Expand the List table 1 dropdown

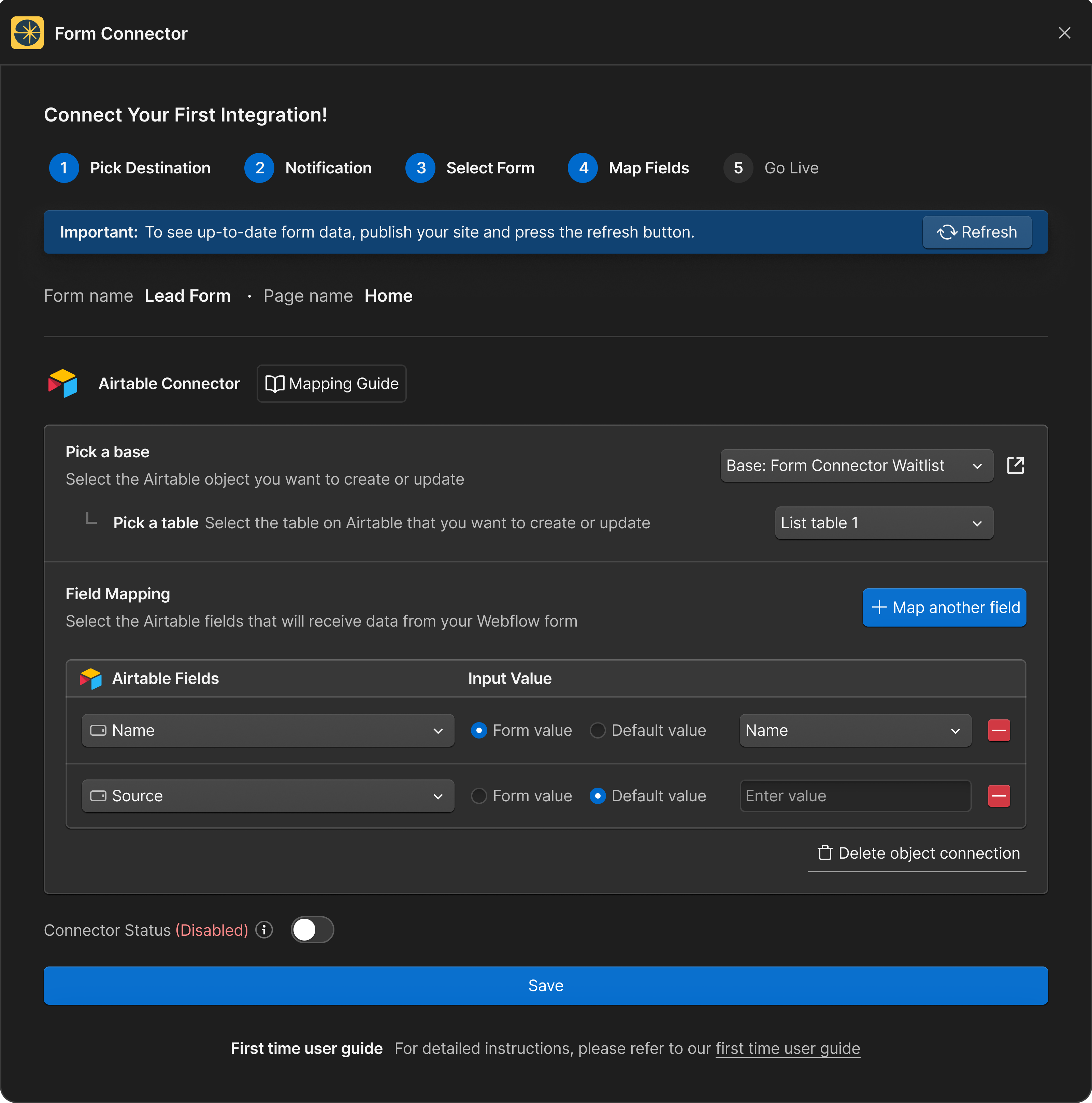click(x=883, y=522)
